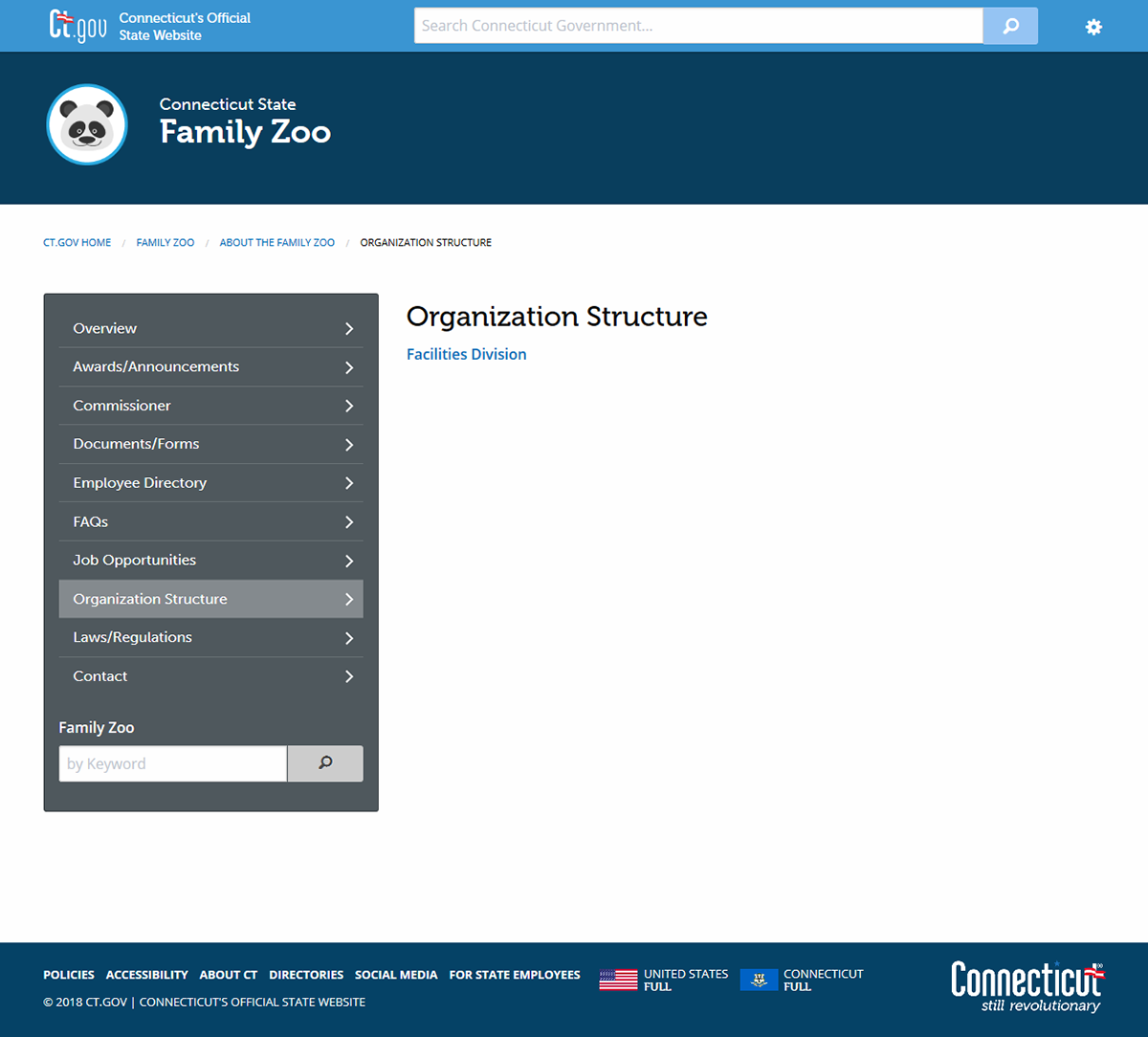Expand the Job Opportunities chevron arrow
1148x1037 pixels.
pos(349,561)
